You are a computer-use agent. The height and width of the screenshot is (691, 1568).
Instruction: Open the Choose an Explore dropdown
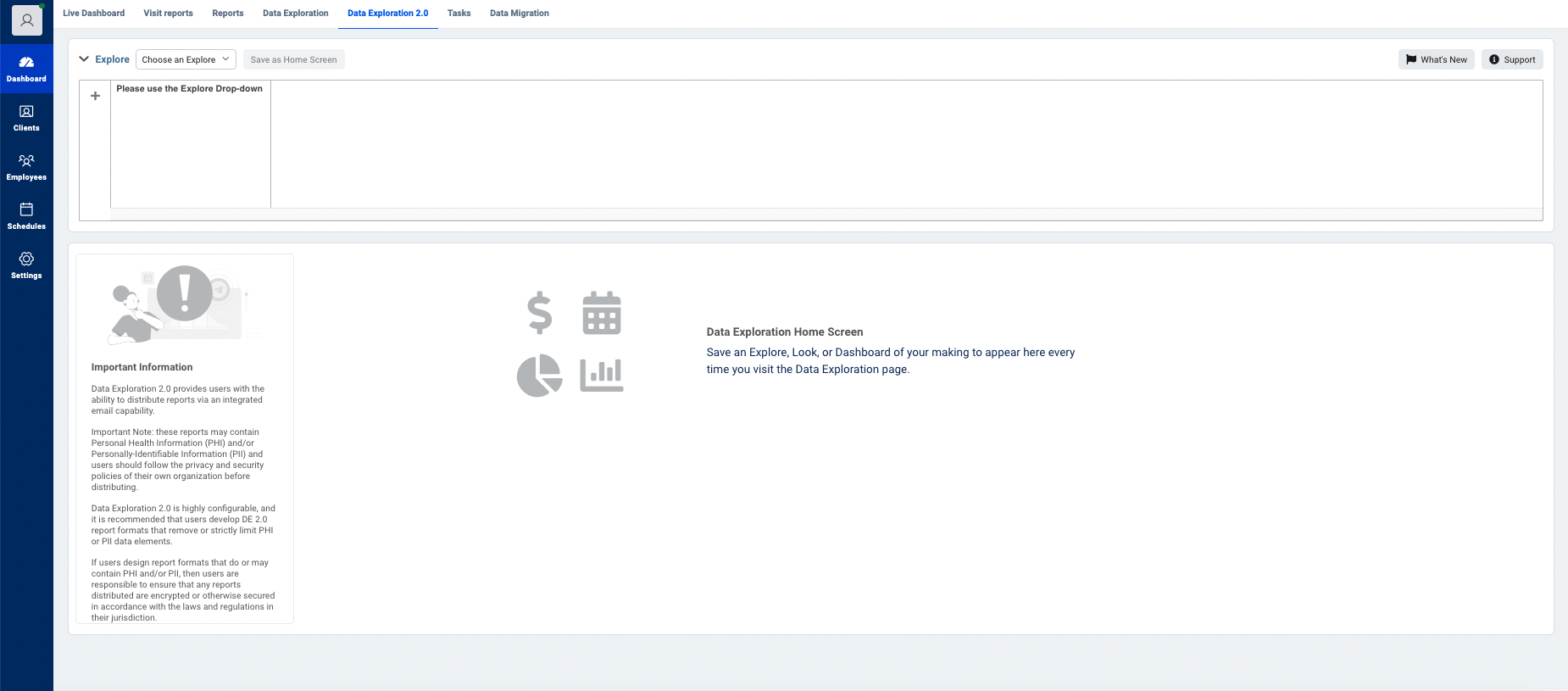coord(186,59)
